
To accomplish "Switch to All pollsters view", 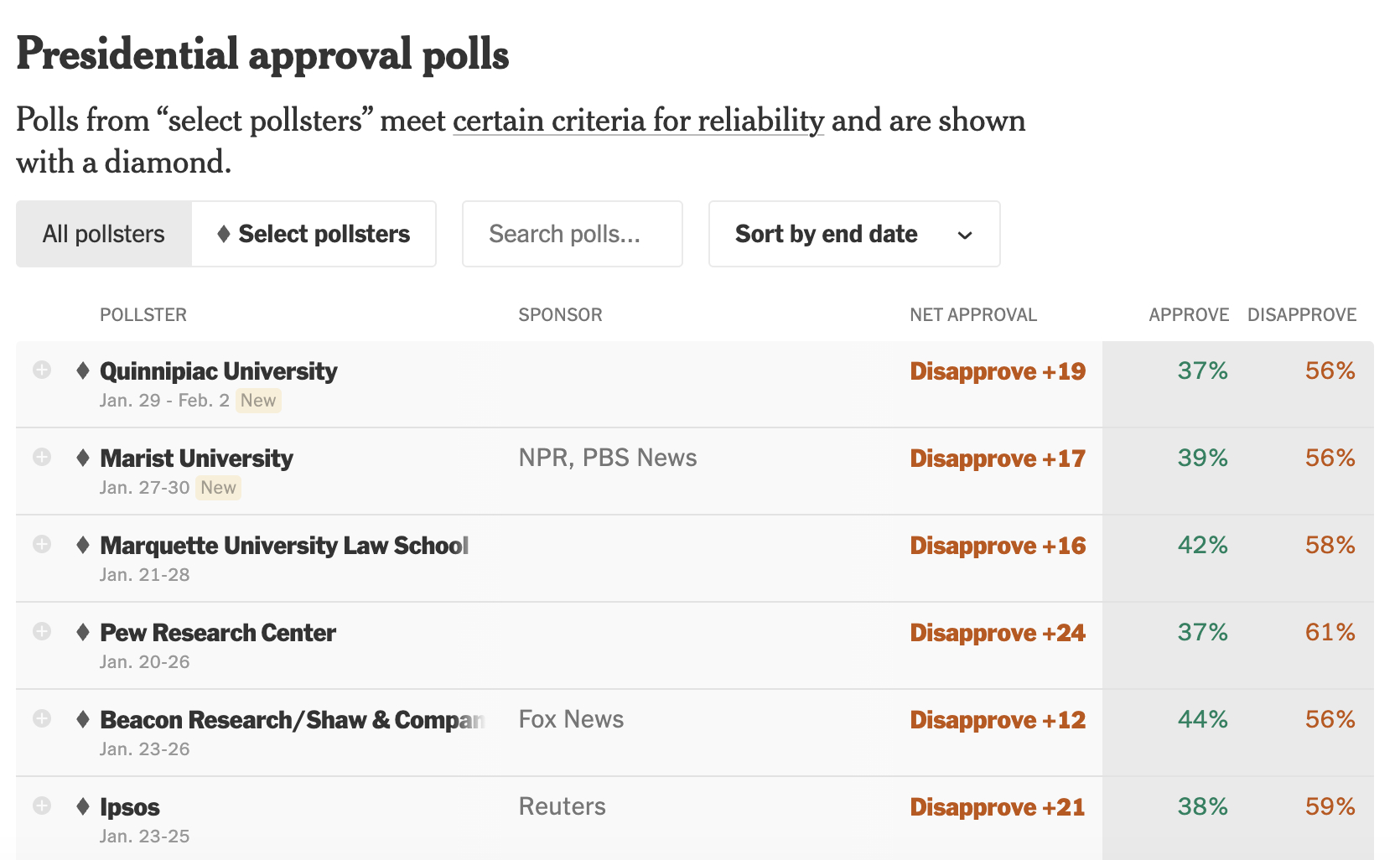I will tap(104, 234).
